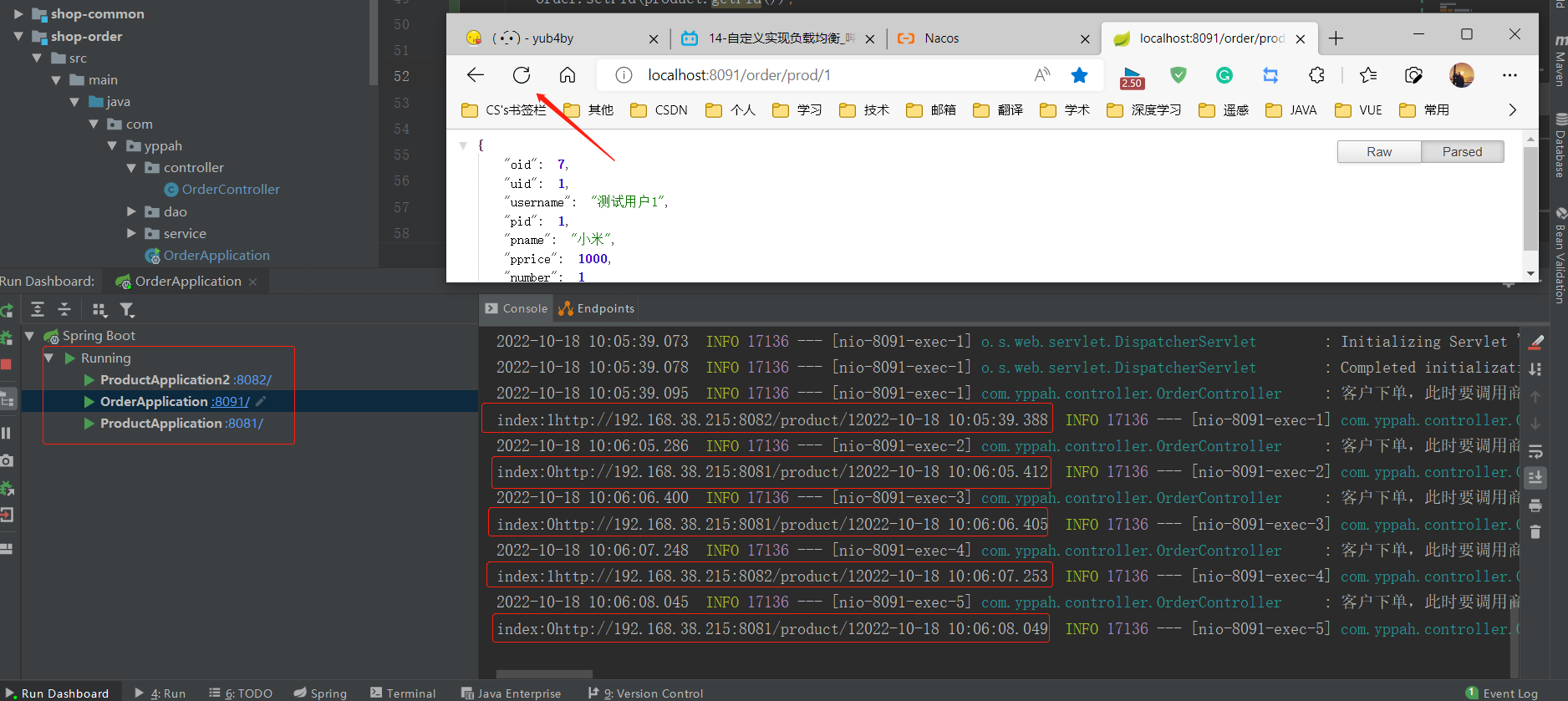Open the browser profile avatar
This screenshot has height=701, width=1568.
(x=1462, y=75)
